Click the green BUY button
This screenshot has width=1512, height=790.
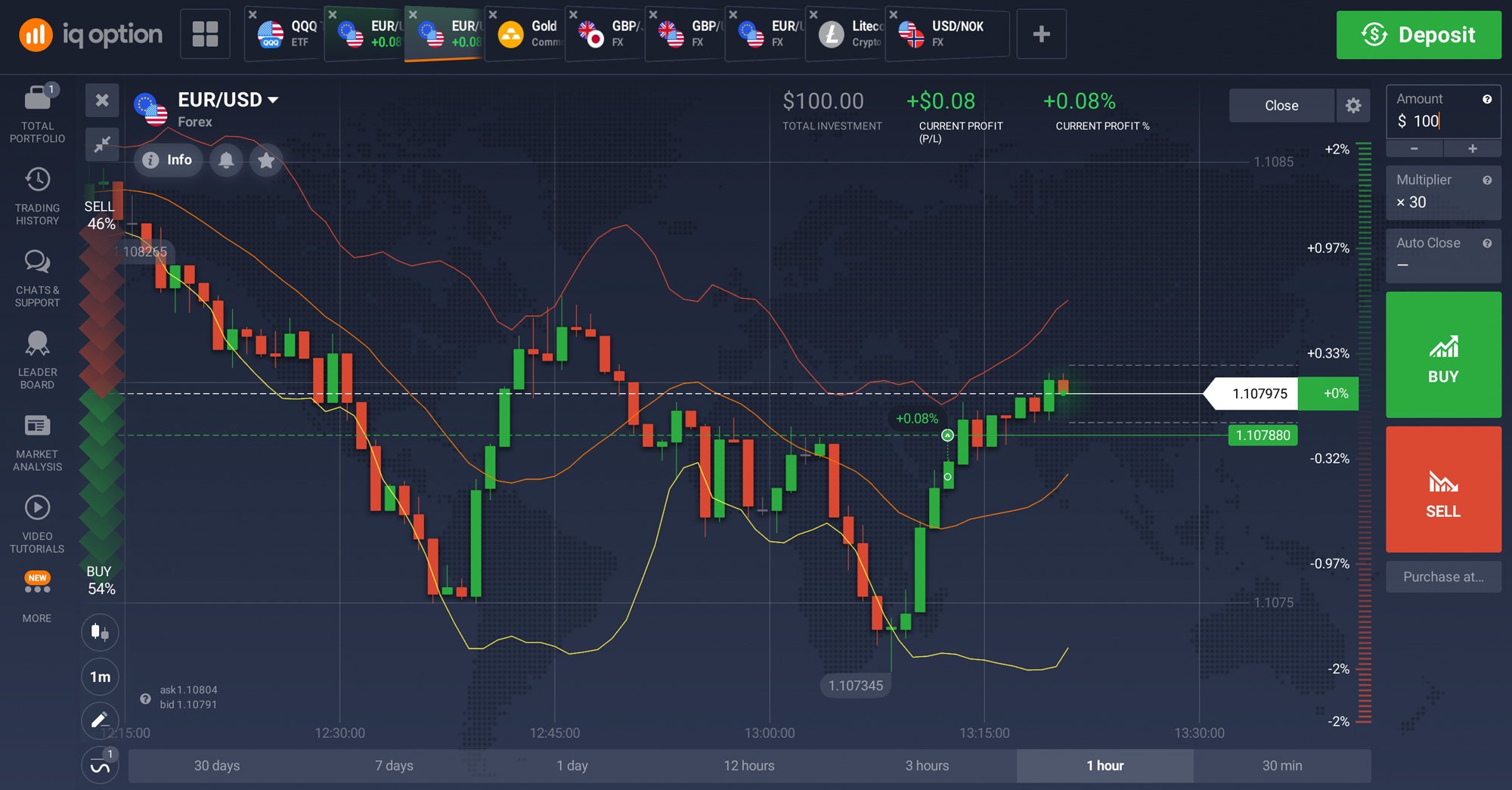(1443, 355)
